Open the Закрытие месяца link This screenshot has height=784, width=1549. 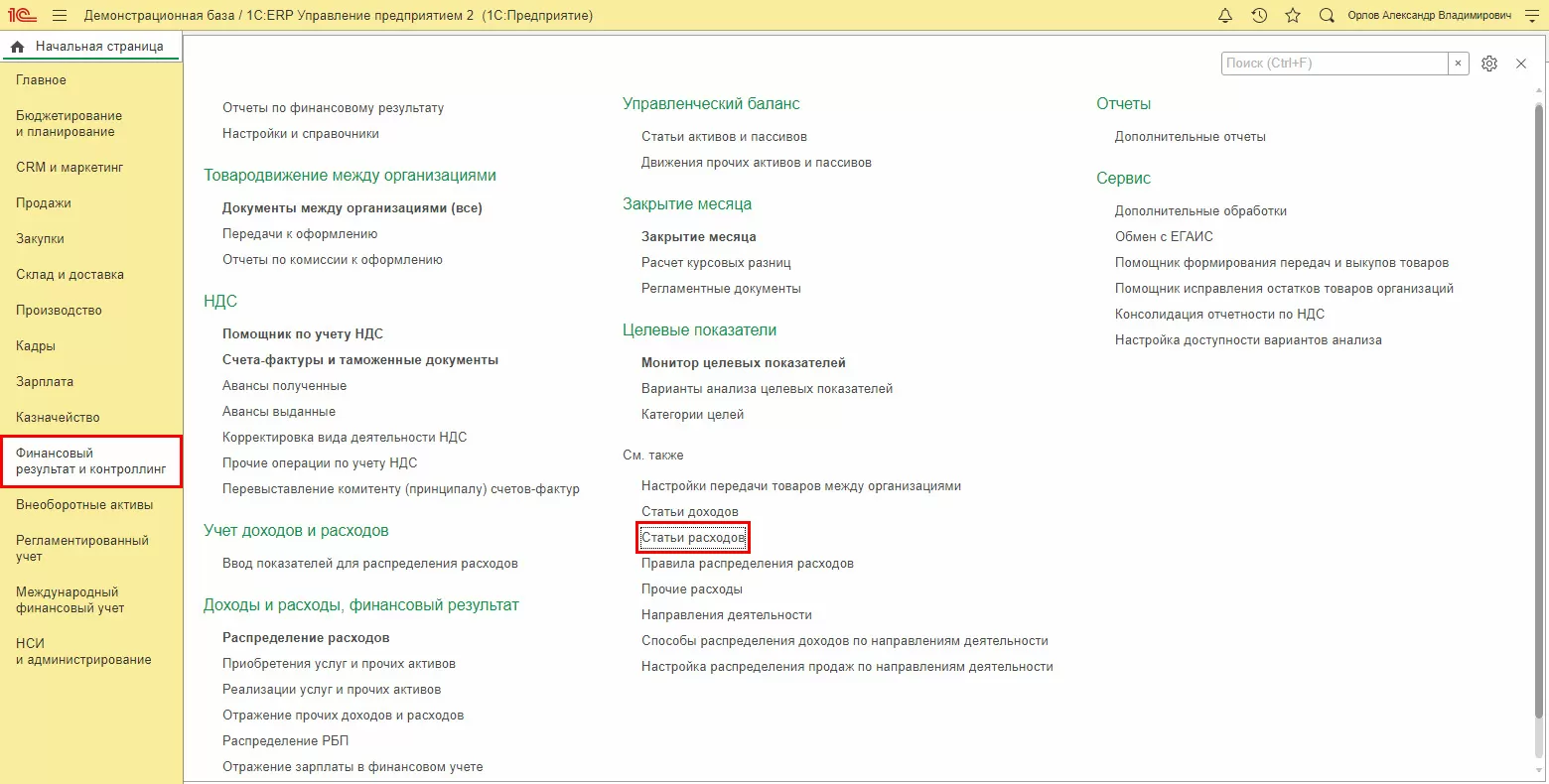(x=699, y=237)
